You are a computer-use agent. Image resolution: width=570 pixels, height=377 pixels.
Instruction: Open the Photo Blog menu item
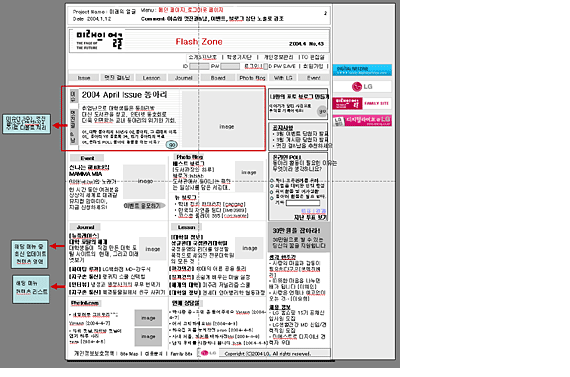click(252, 78)
